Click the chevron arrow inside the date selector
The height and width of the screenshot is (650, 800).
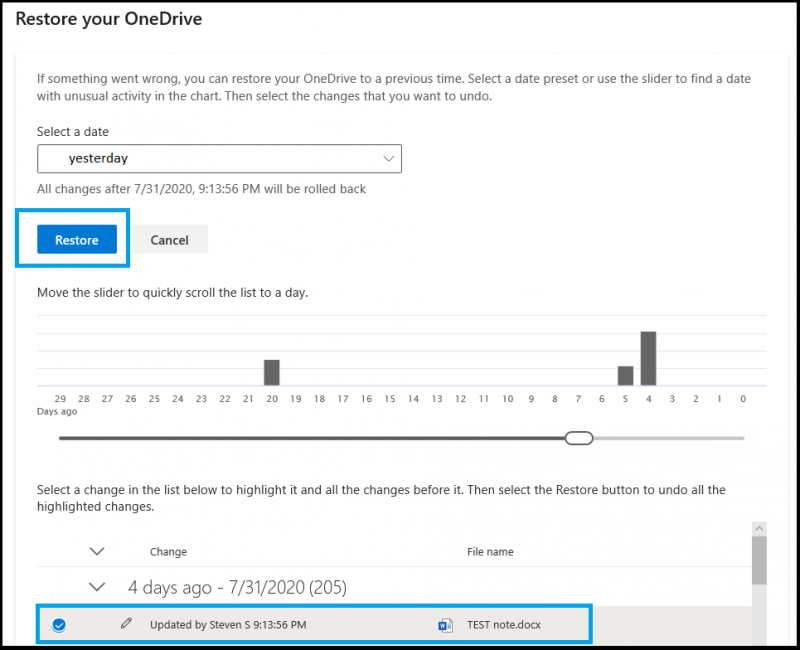pyautogui.click(x=389, y=158)
